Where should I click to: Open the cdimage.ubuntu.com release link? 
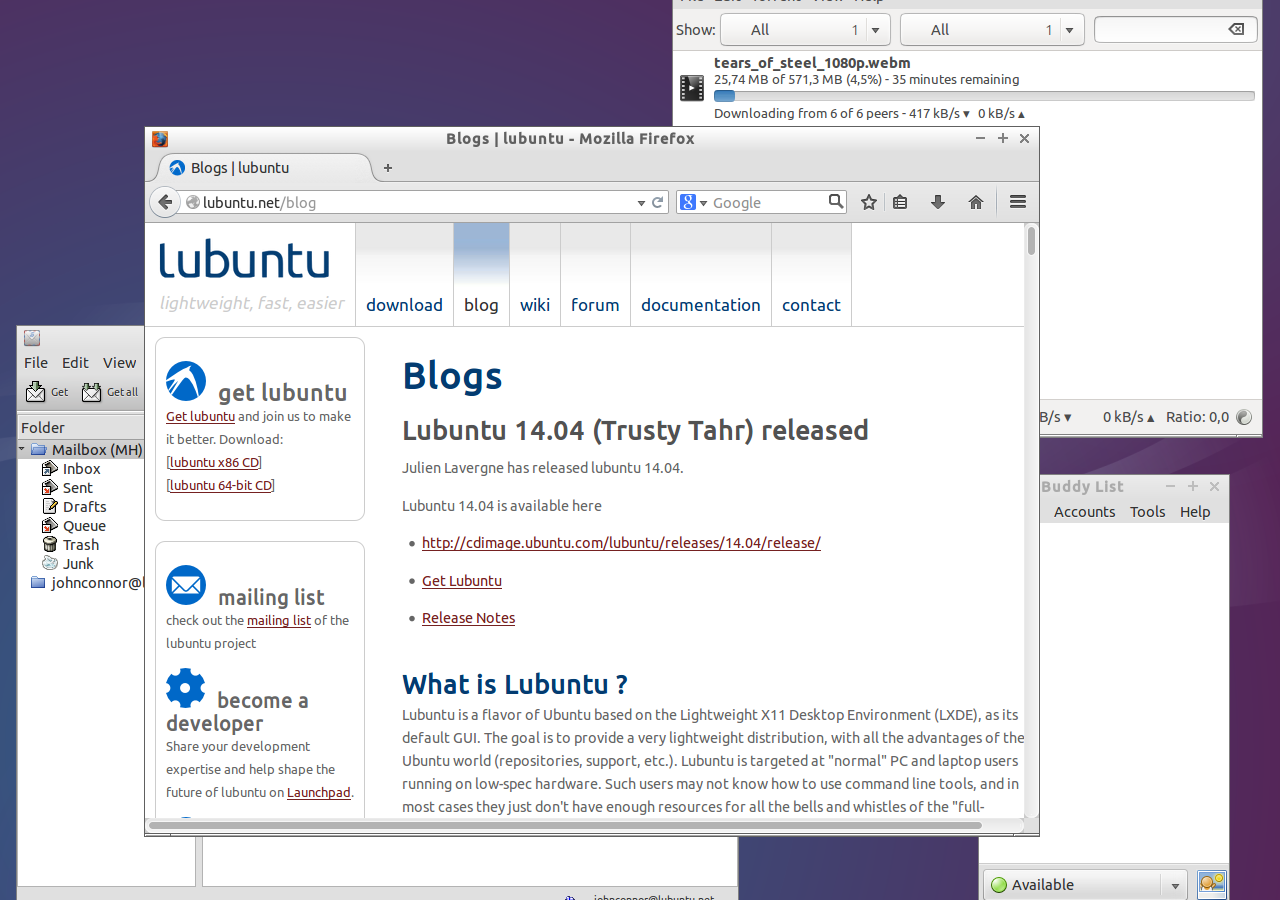(621, 543)
